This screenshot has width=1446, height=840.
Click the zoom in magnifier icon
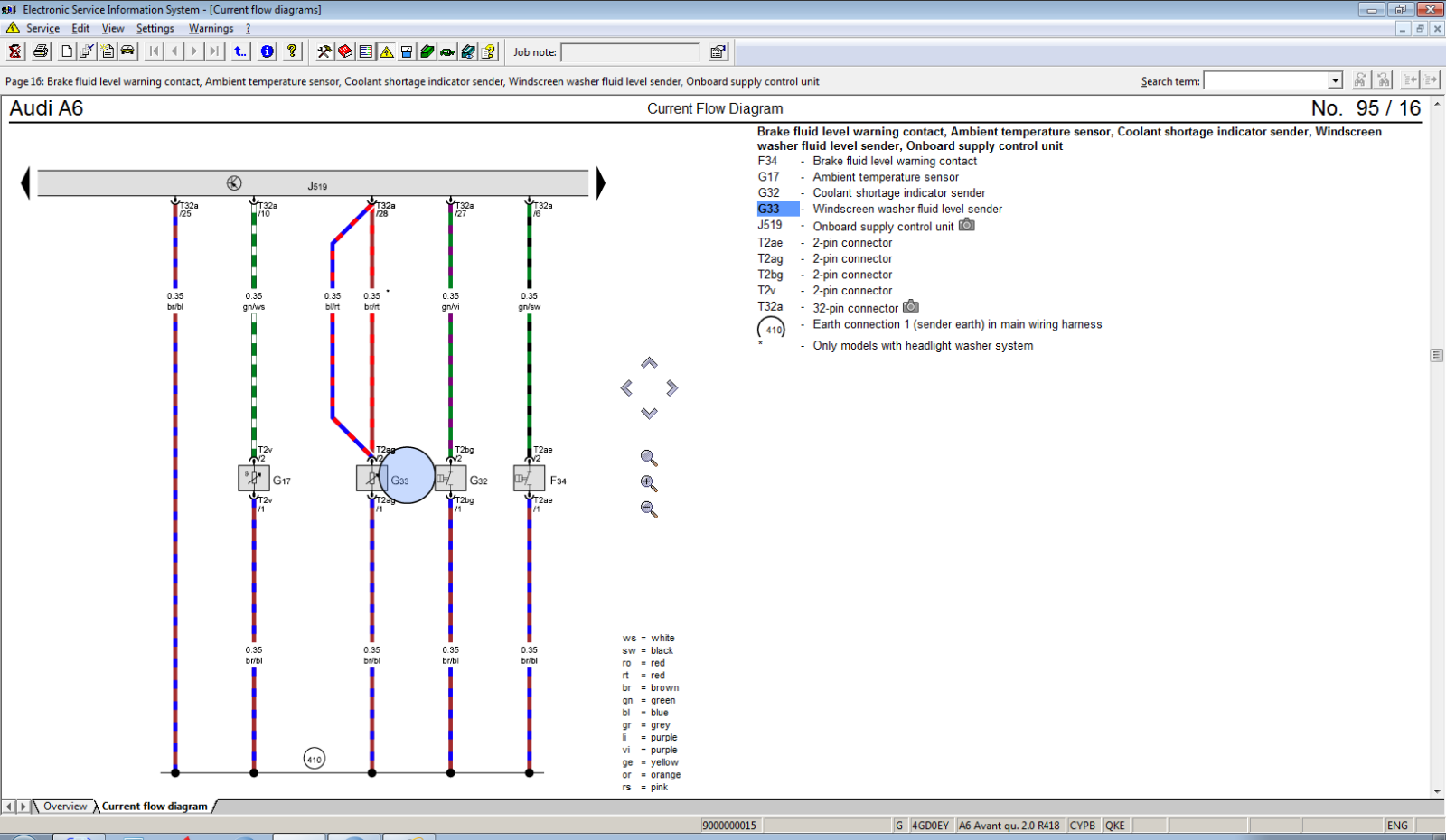coord(649,484)
